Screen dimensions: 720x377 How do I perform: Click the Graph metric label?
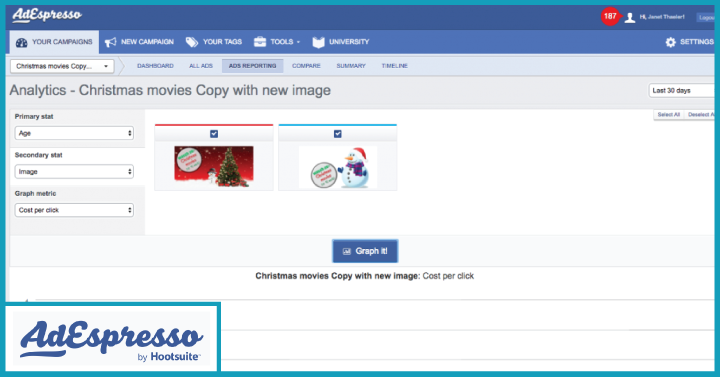(x=35, y=194)
